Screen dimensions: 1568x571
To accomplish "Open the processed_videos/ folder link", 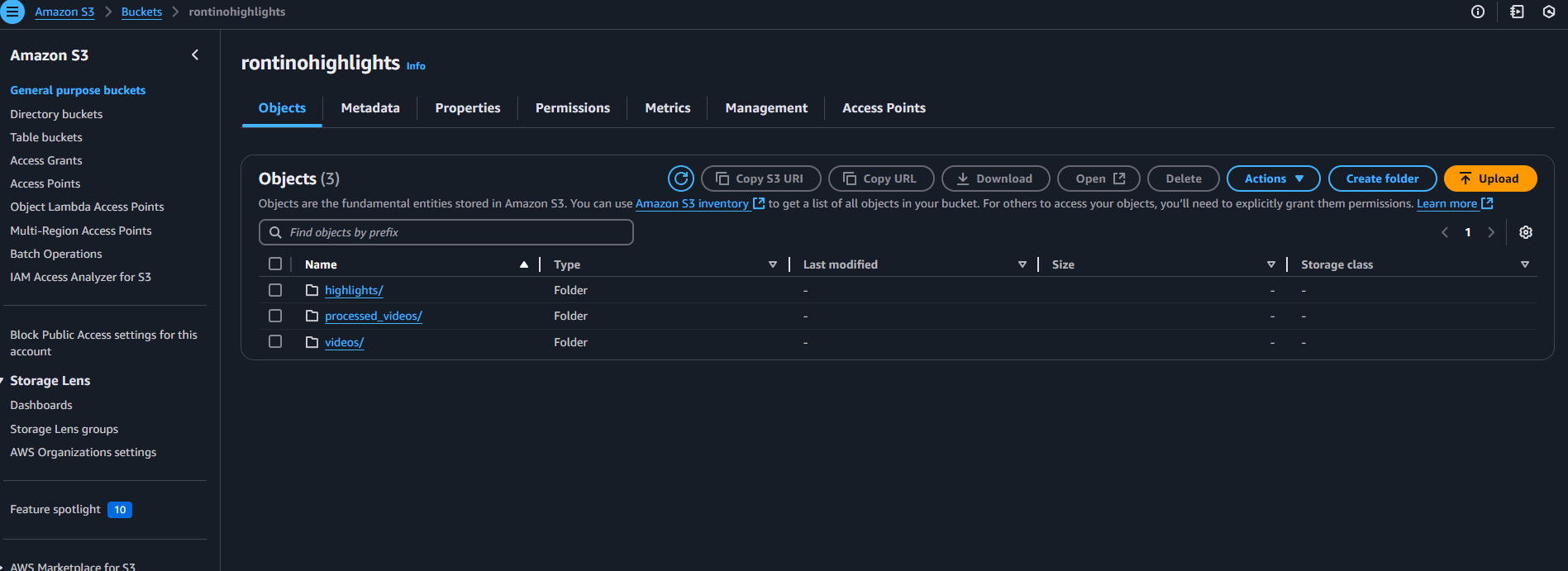I will point(374,316).
